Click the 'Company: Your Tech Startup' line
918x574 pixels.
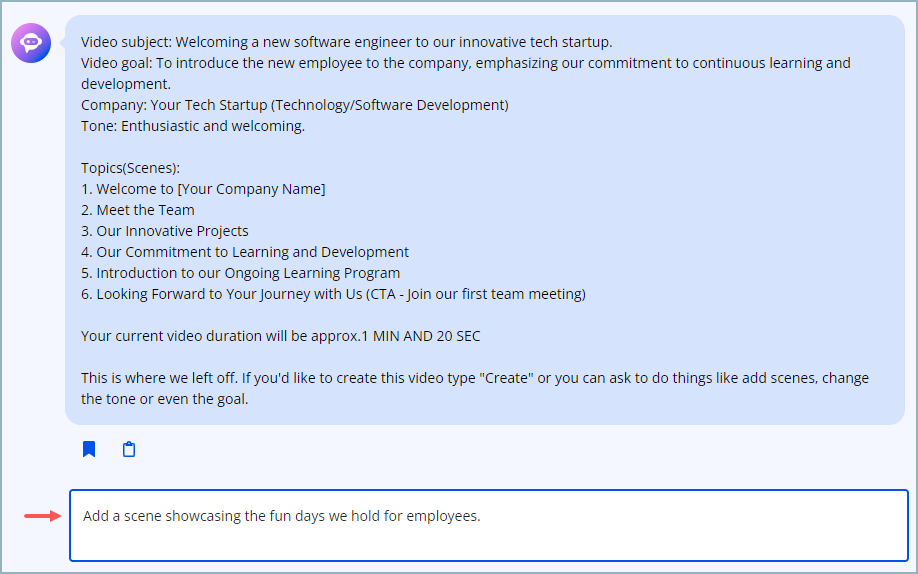click(x=294, y=105)
